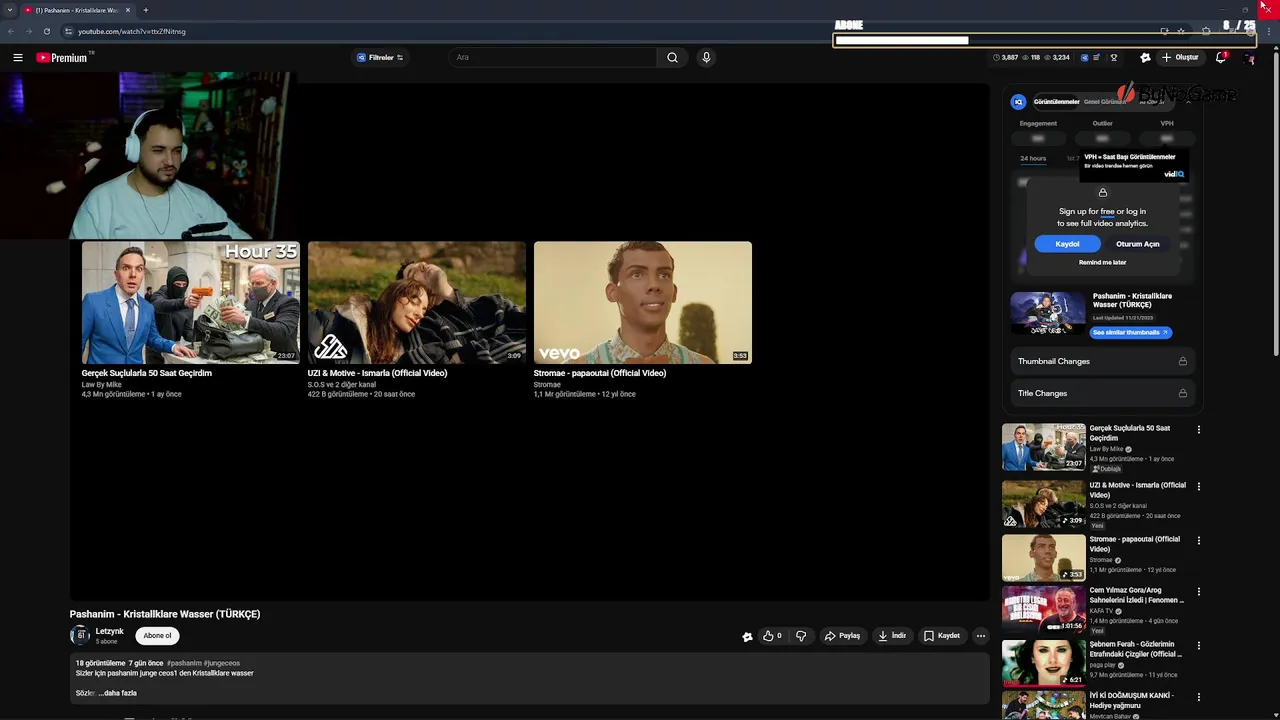
Task: Open more actions three-dot menu under video
Action: click(x=981, y=636)
